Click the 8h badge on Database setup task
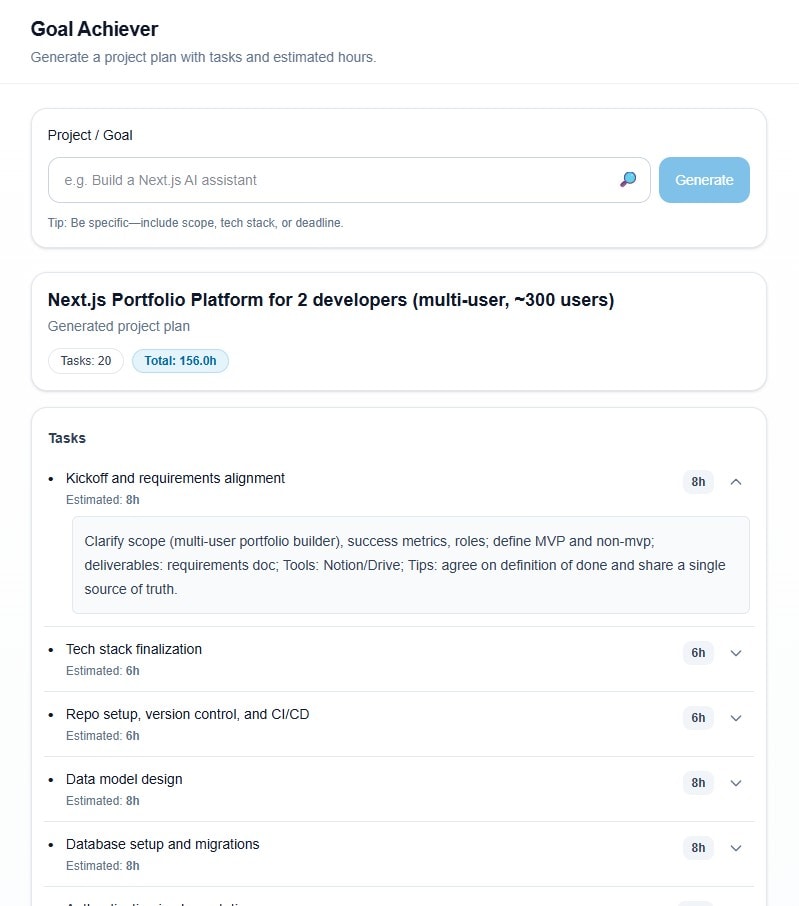The image size is (799, 906). [697, 848]
